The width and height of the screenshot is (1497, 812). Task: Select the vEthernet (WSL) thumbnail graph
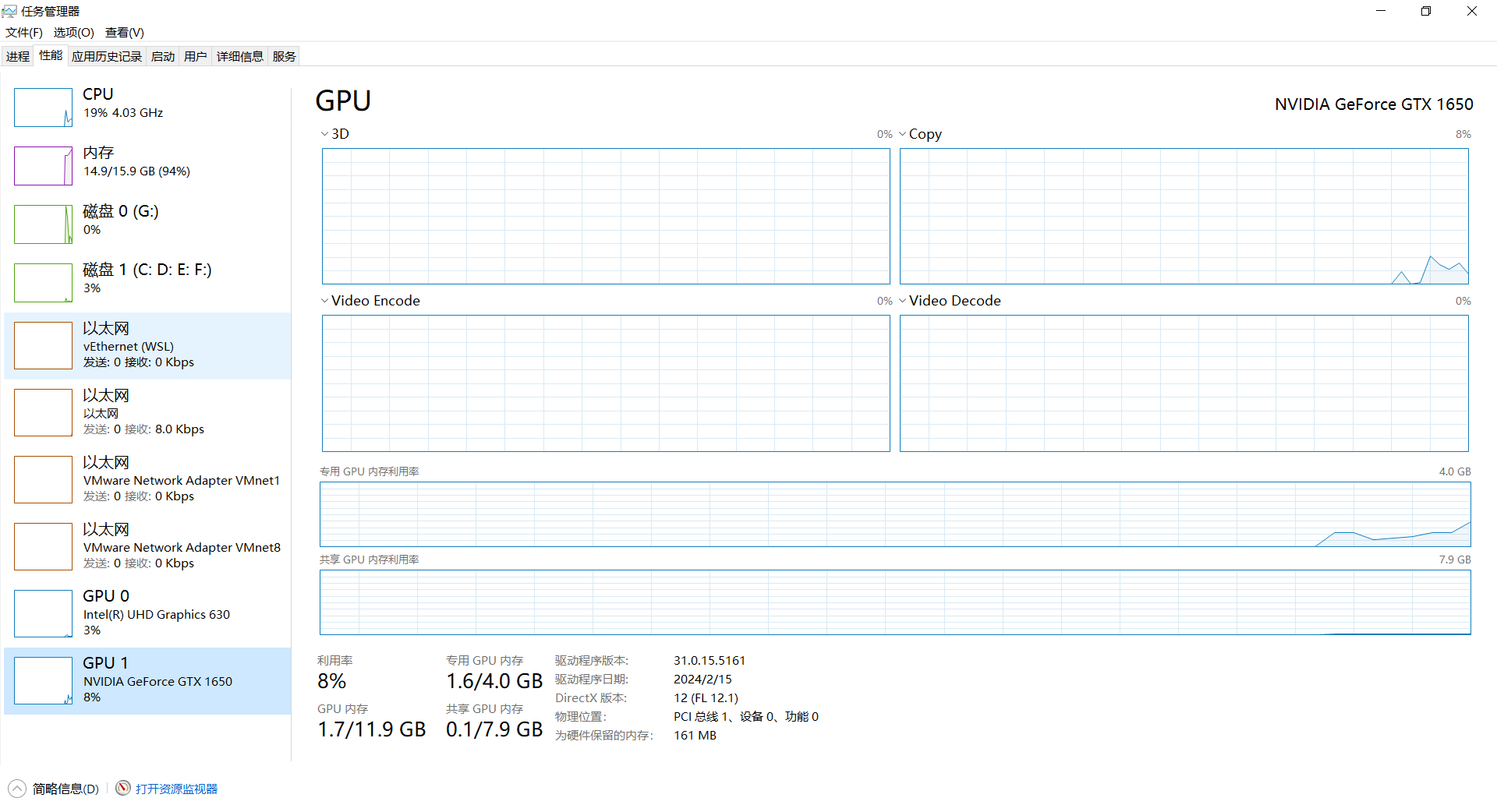(x=43, y=346)
